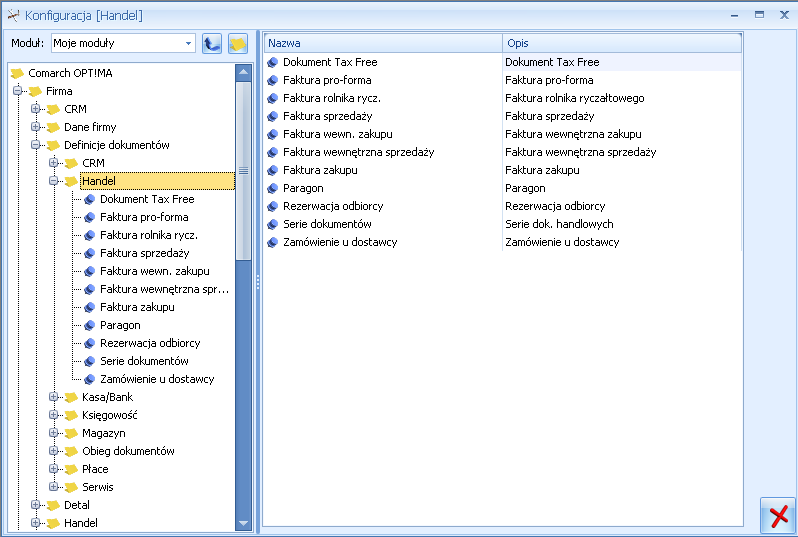Click Paragon icon in the tree
Viewport: 798px width, 537px height.
coord(90,325)
